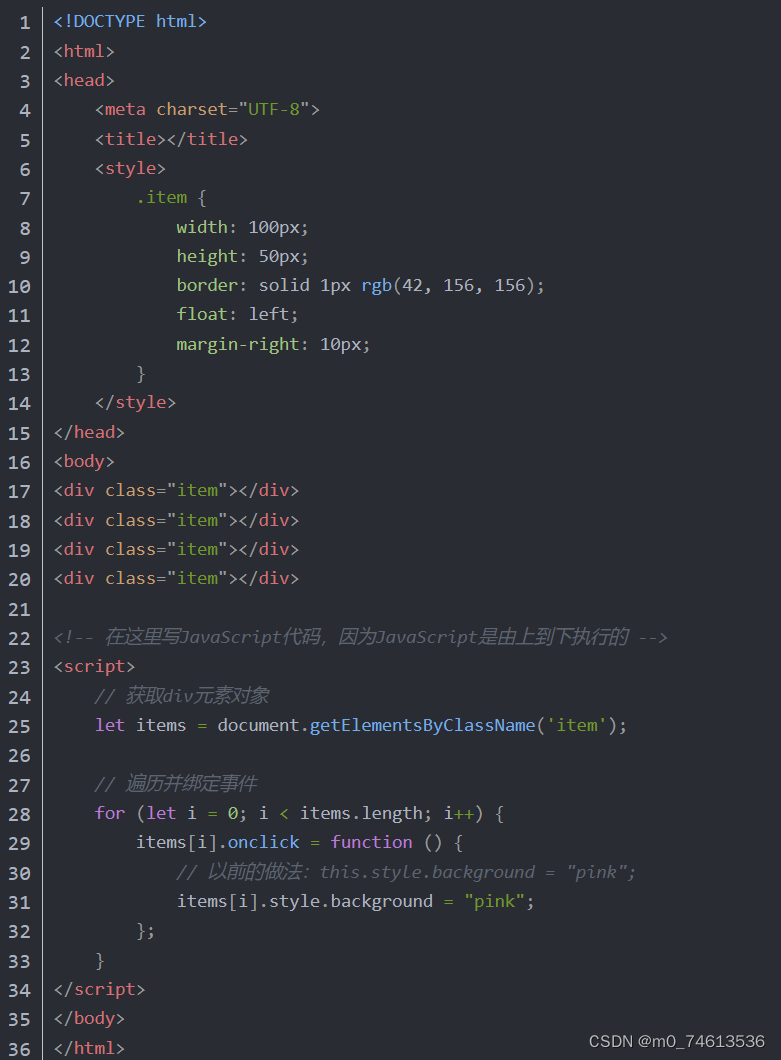Click the closing script tag

click(99, 989)
